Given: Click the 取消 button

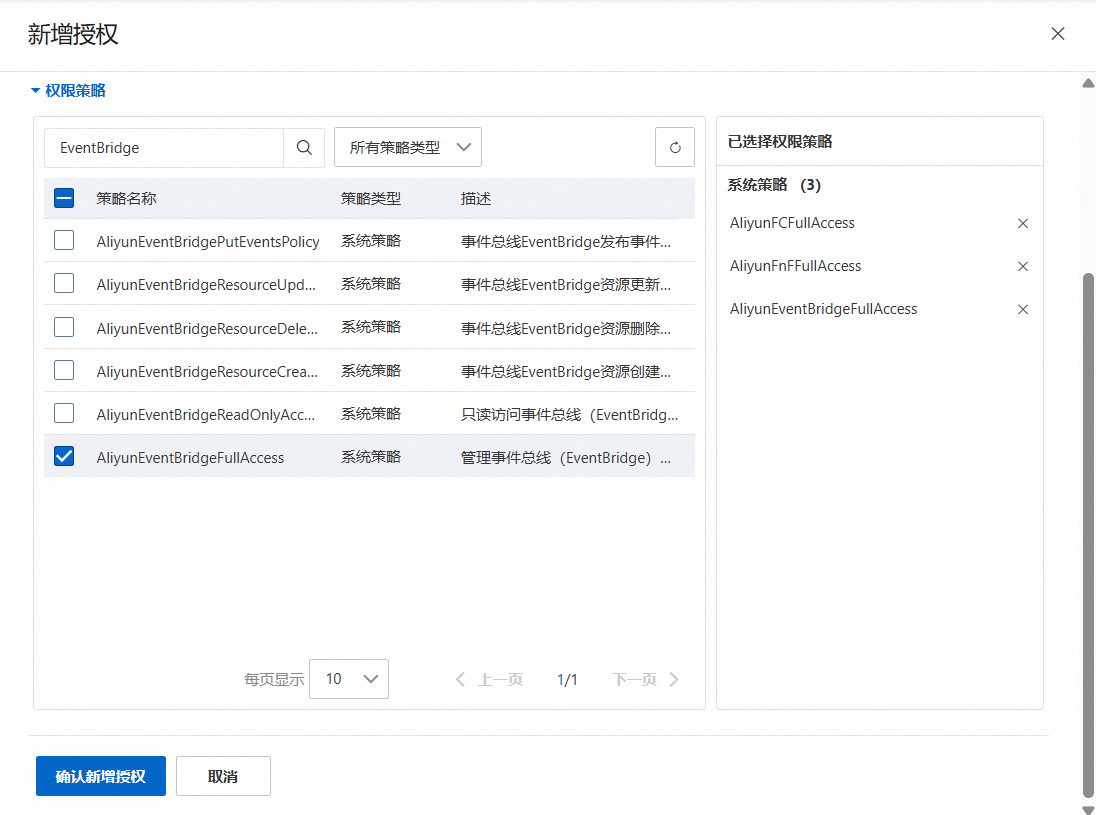Looking at the screenshot, I should pos(223,776).
